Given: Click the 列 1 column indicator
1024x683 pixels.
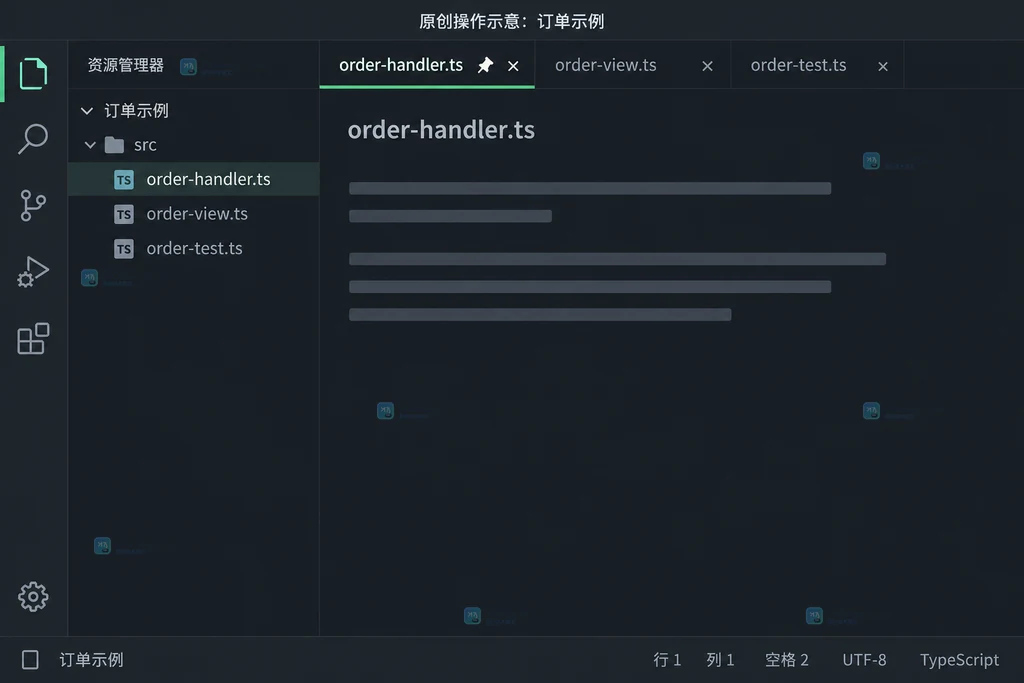Looking at the screenshot, I should tap(720, 659).
